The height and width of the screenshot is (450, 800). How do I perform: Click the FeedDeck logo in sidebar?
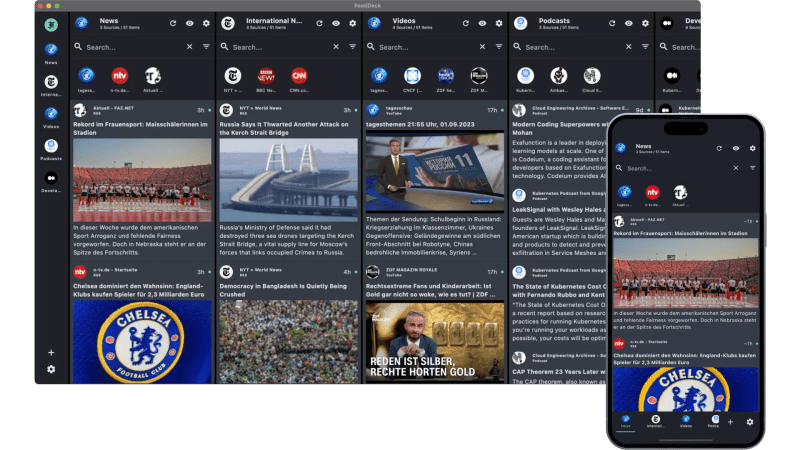click(x=51, y=24)
